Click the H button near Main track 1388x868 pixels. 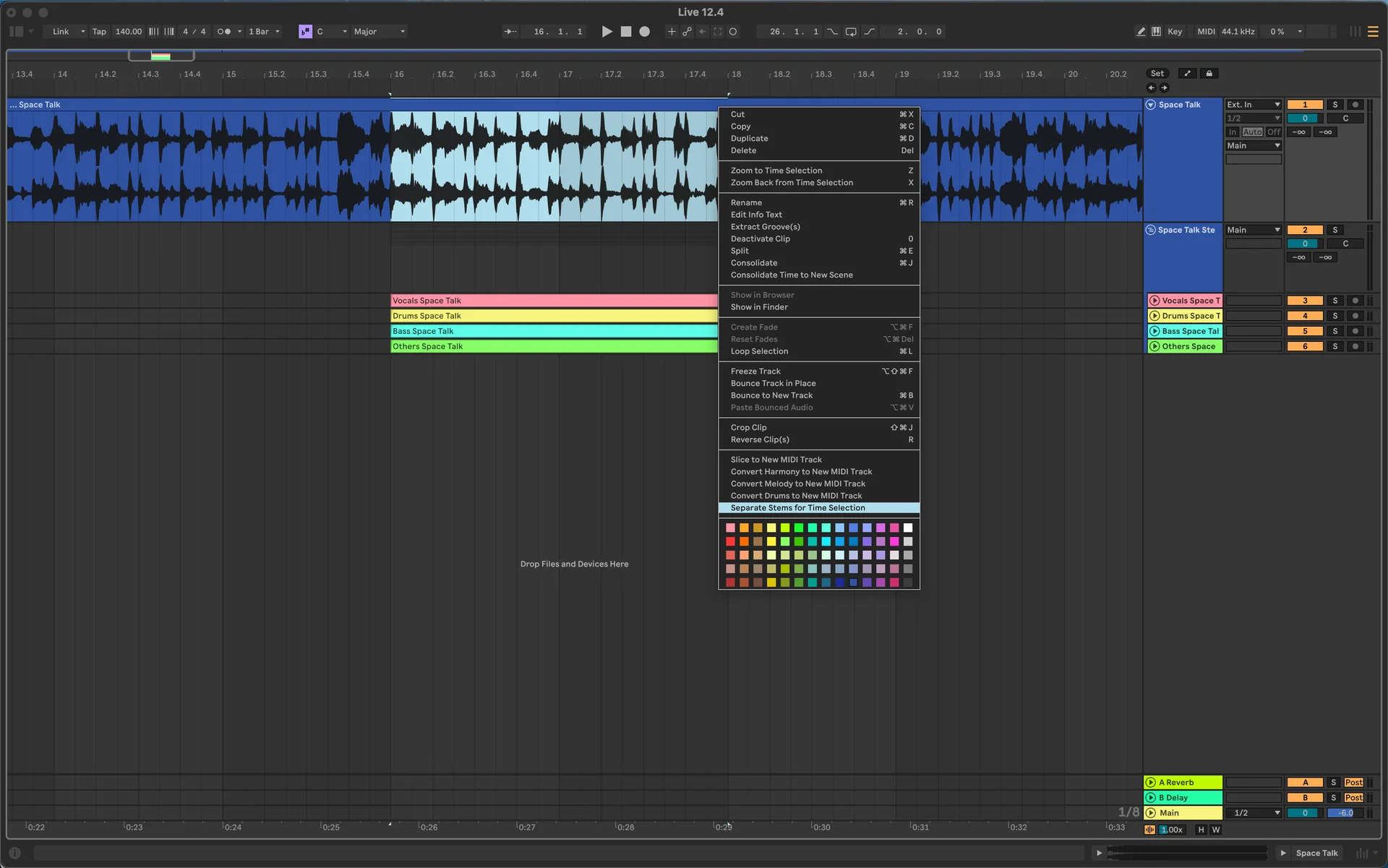(x=1201, y=830)
